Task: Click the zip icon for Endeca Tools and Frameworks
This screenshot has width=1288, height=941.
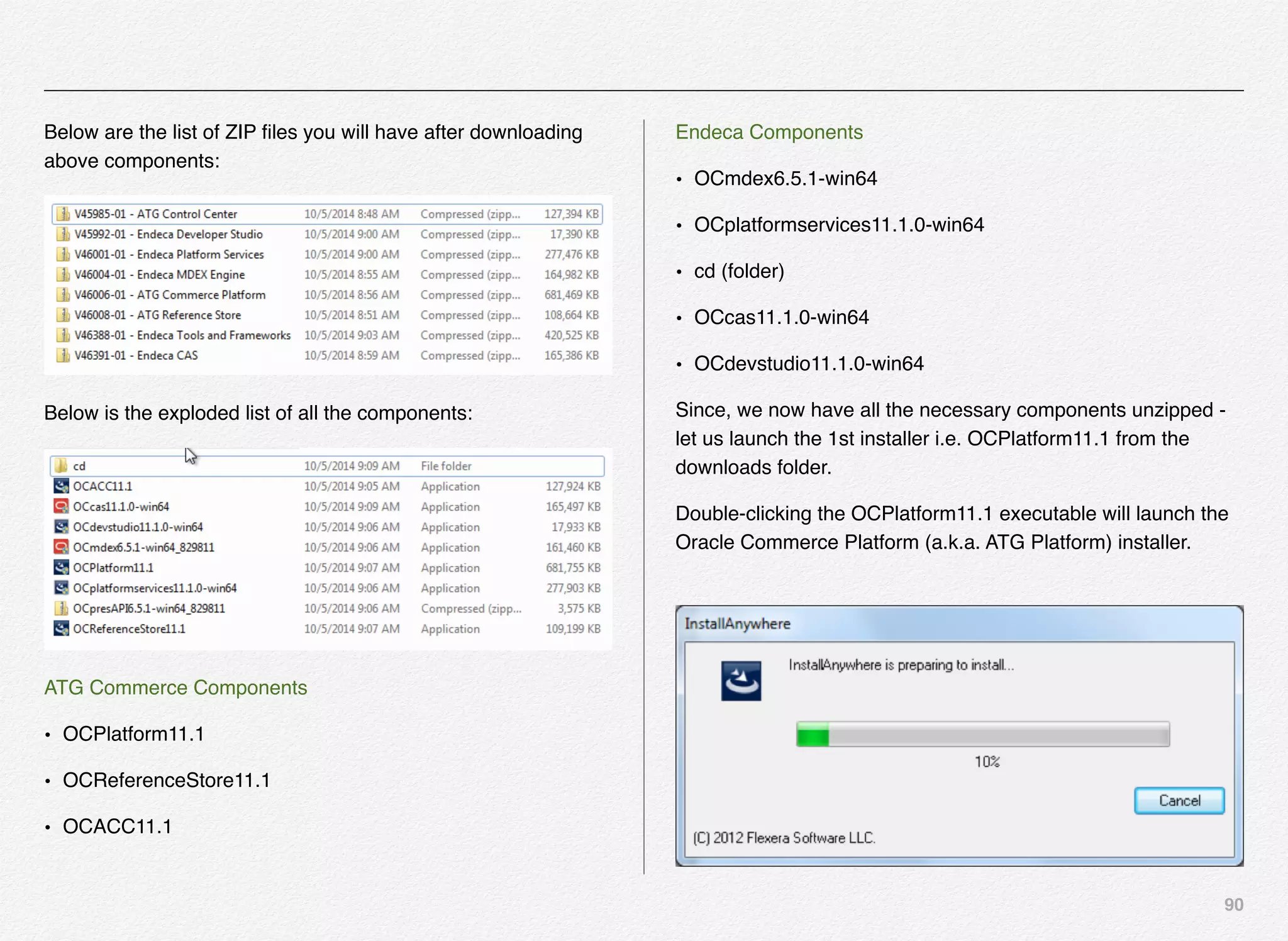Action: pyautogui.click(x=63, y=335)
